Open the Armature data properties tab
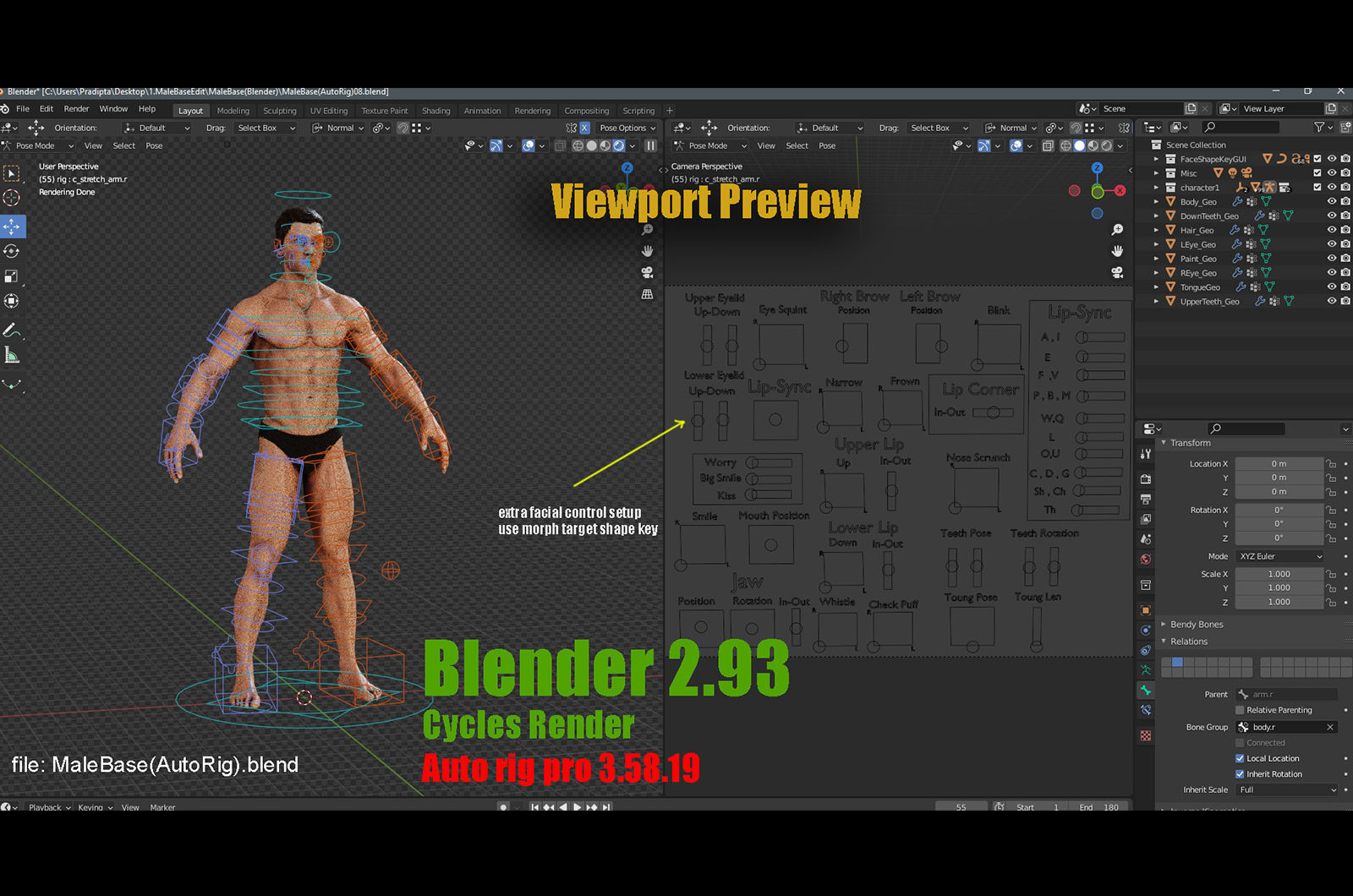The width and height of the screenshot is (1353, 896). coord(1146,669)
